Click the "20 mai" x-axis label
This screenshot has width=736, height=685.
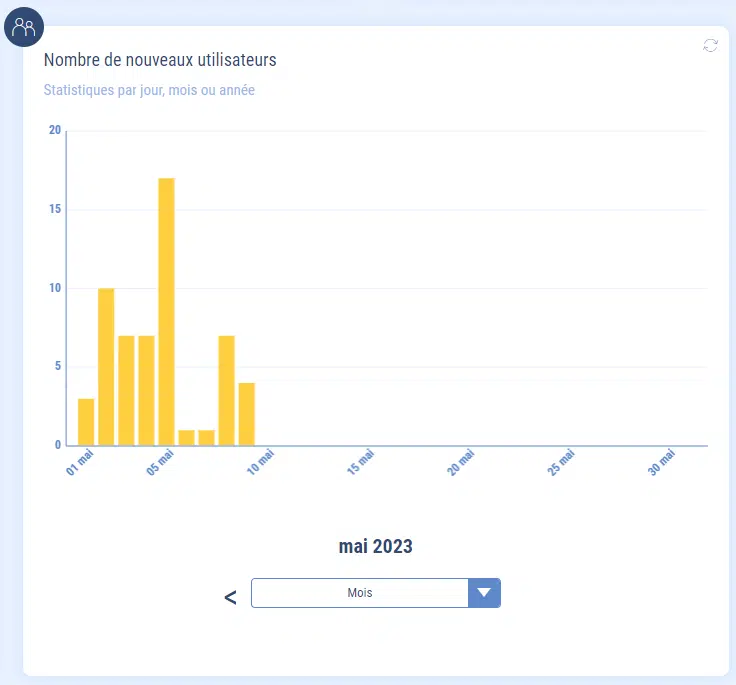point(461,464)
